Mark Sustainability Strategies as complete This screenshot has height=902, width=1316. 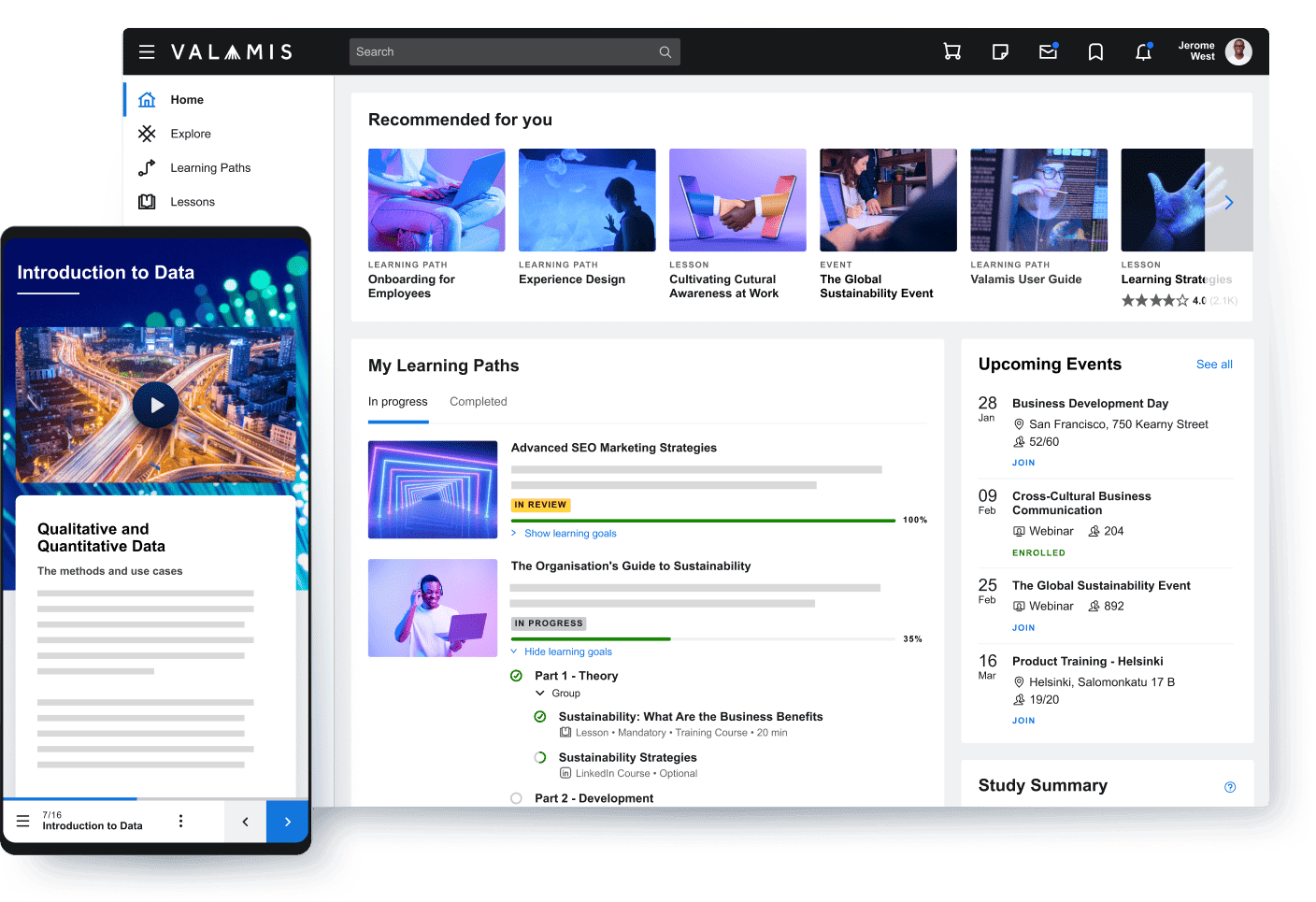tap(540, 757)
